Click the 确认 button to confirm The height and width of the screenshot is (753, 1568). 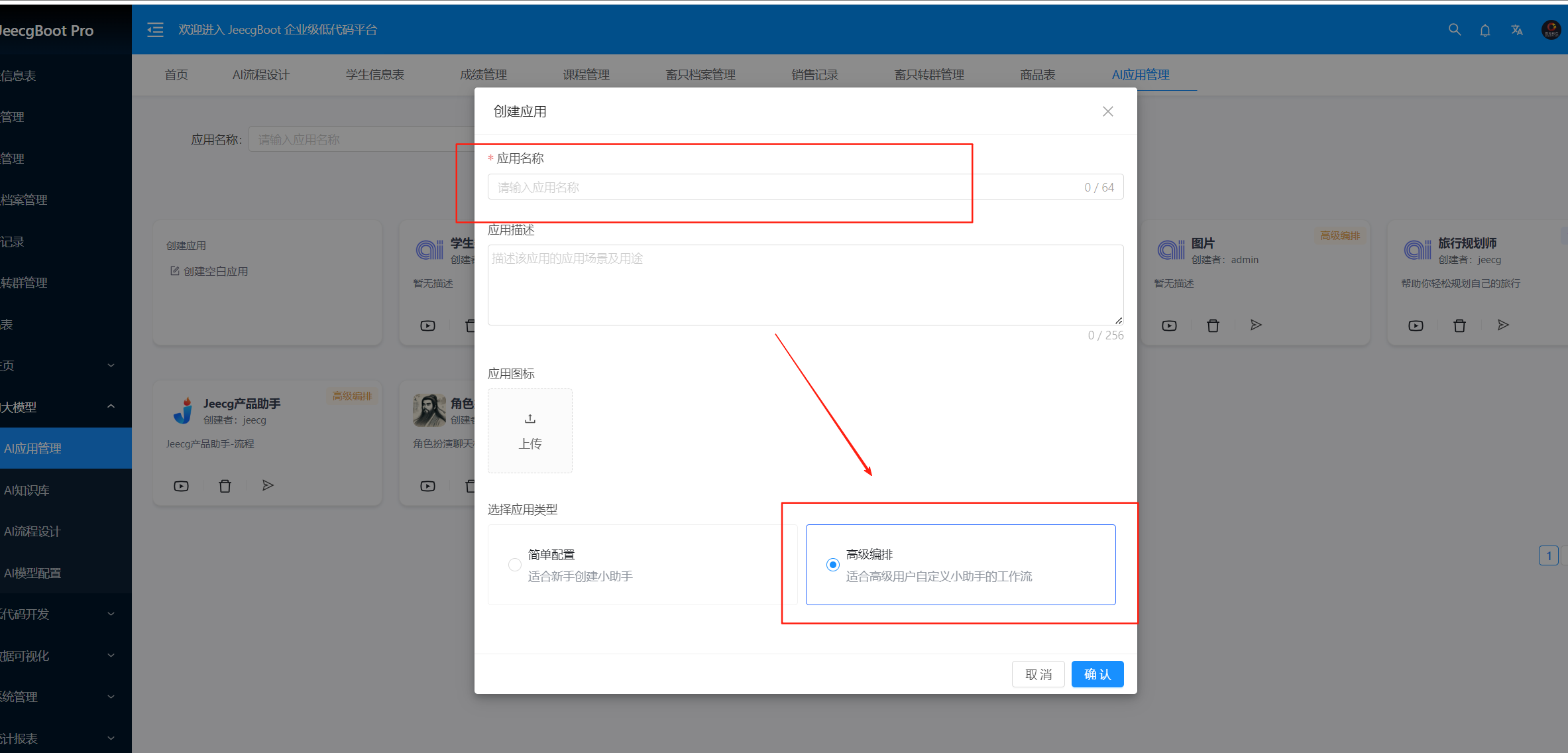pyautogui.click(x=1097, y=673)
